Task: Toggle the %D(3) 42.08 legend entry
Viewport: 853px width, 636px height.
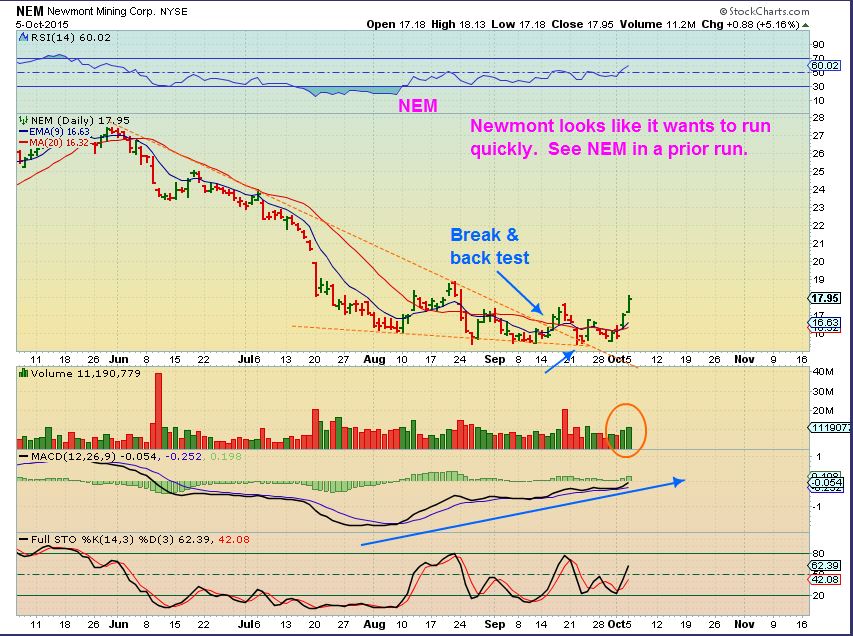Action: pos(233,539)
